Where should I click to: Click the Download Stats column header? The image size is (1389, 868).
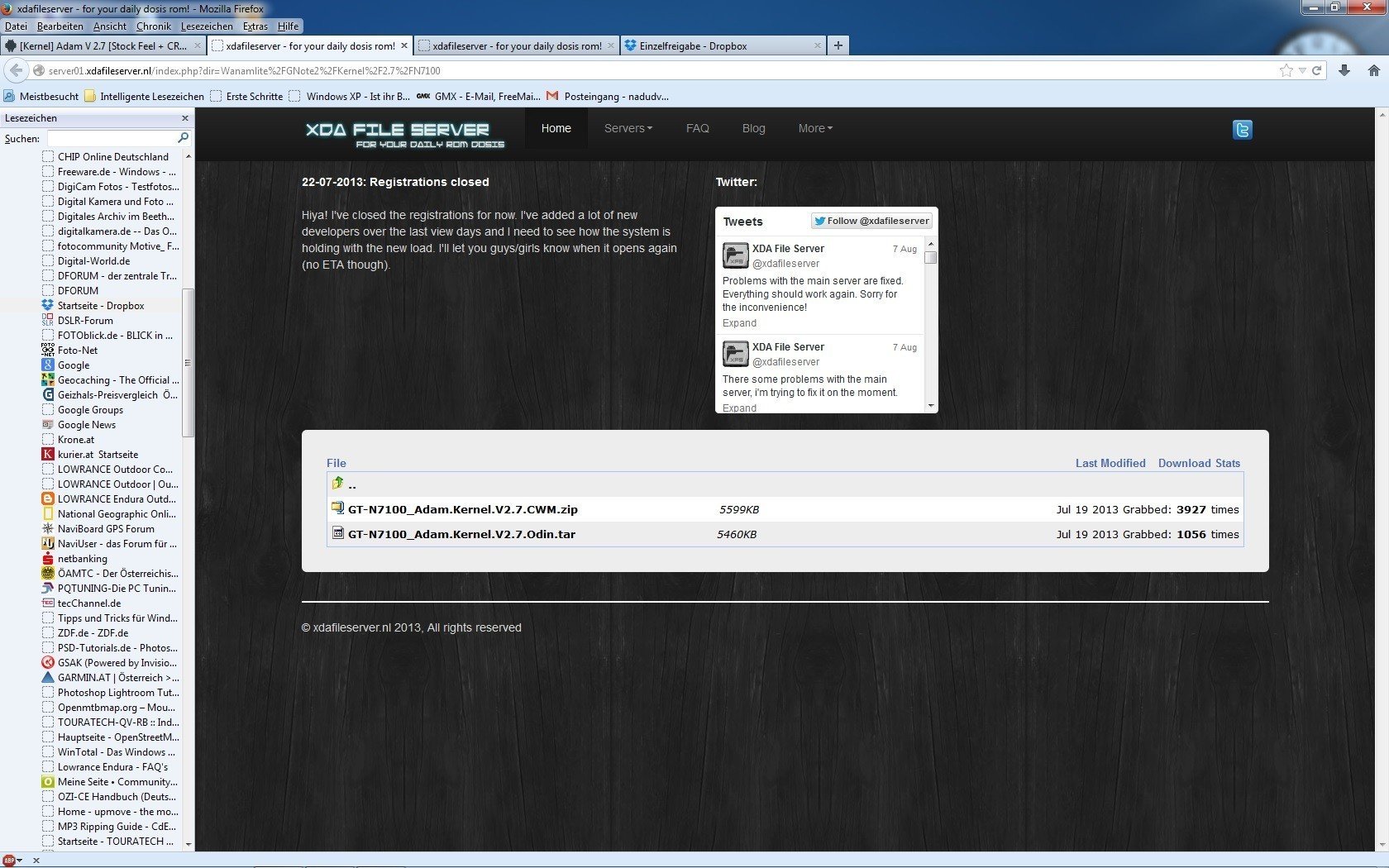[x=1199, y=463]
